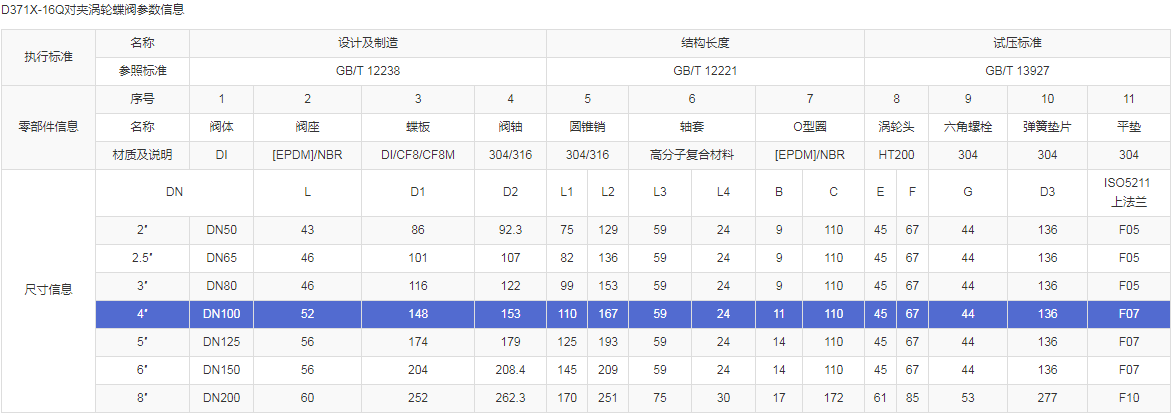Select the 尺寸信息 section label
This screenshot has height=413, width=1171.
click(x=48, y=291)
